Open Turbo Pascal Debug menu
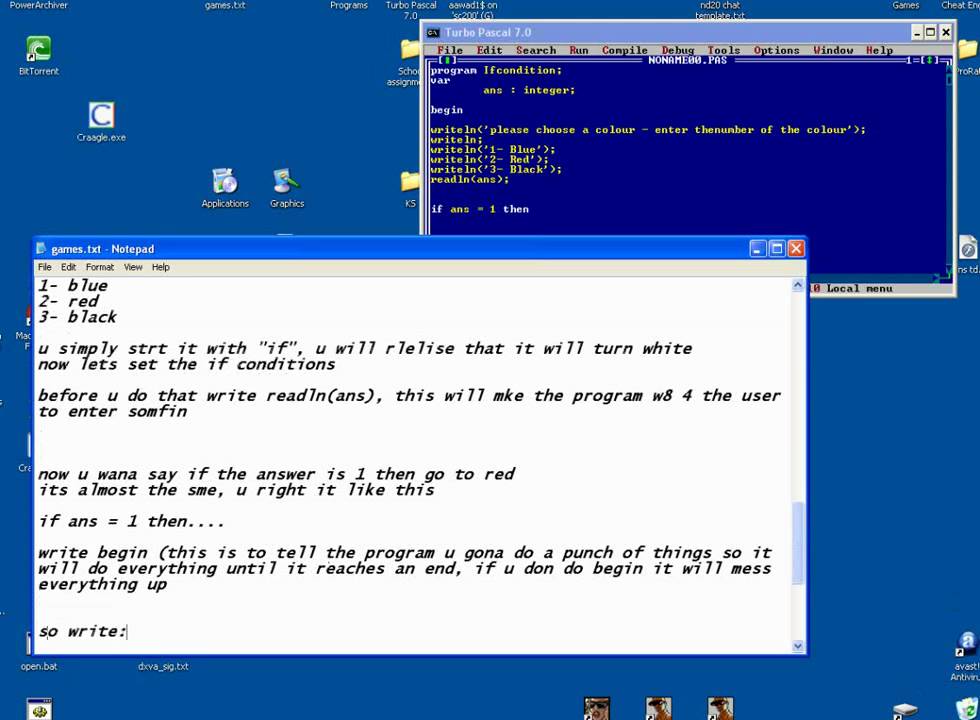Screen dimensions: 980x720 coord(678,50)
